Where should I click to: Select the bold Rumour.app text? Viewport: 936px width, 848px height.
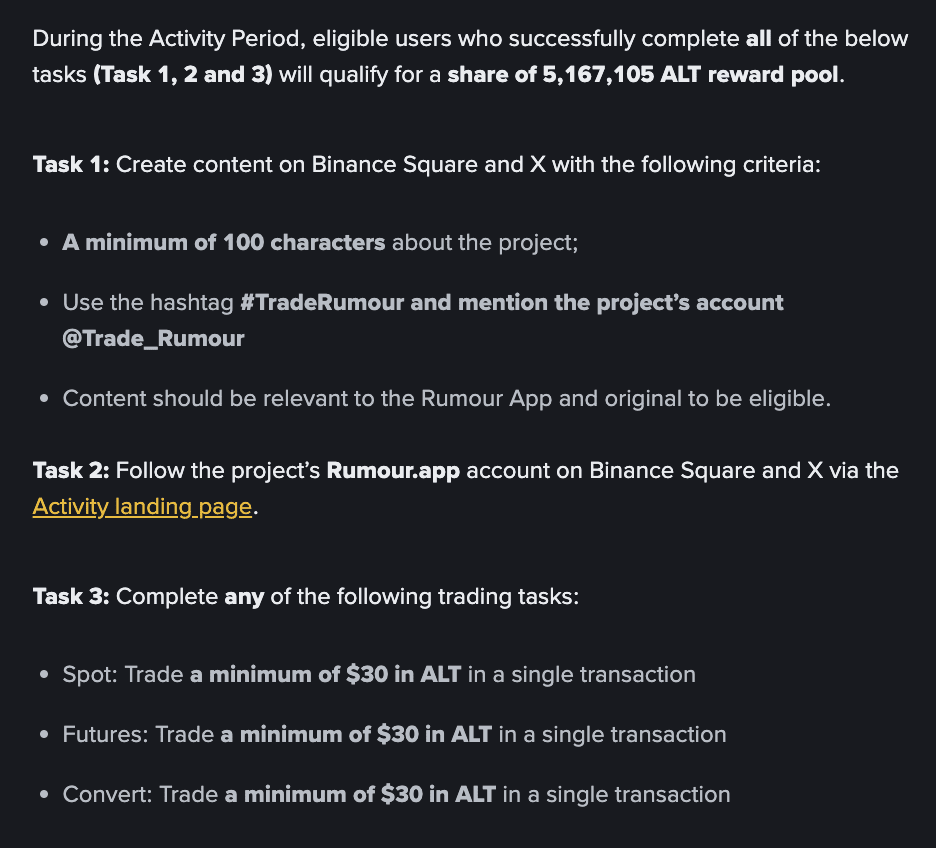[393, 471]
